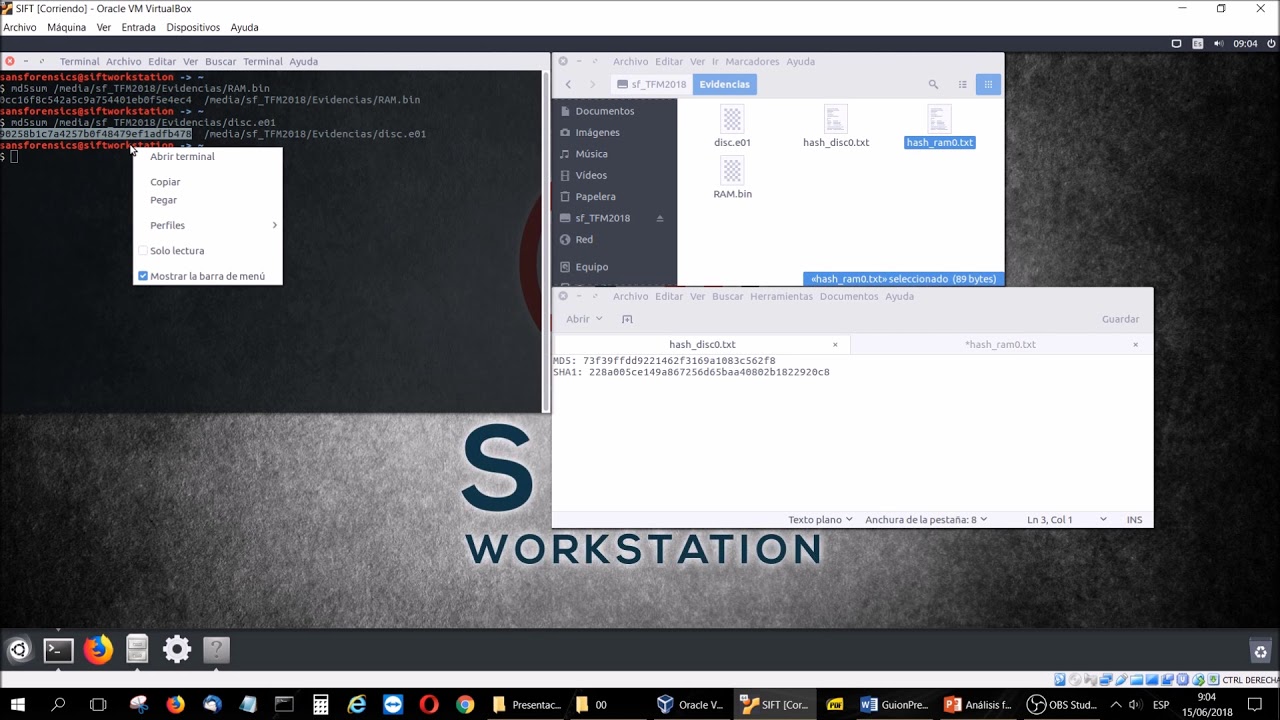Viewport: 1280px width, 720px height.
Task: Toggle 'Mostrar la barra de menú' checkbox
Action: pos(143,276)
